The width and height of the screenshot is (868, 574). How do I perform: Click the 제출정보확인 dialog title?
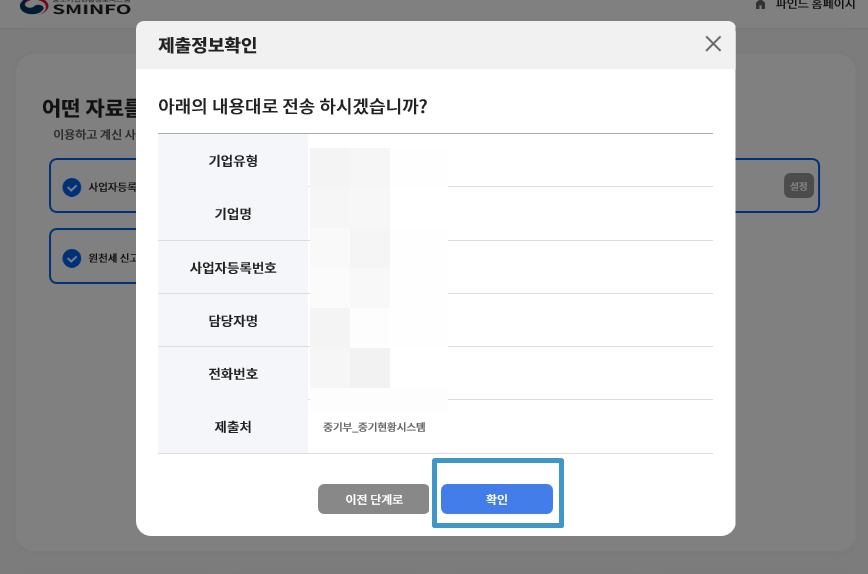(x=208, y=45)
